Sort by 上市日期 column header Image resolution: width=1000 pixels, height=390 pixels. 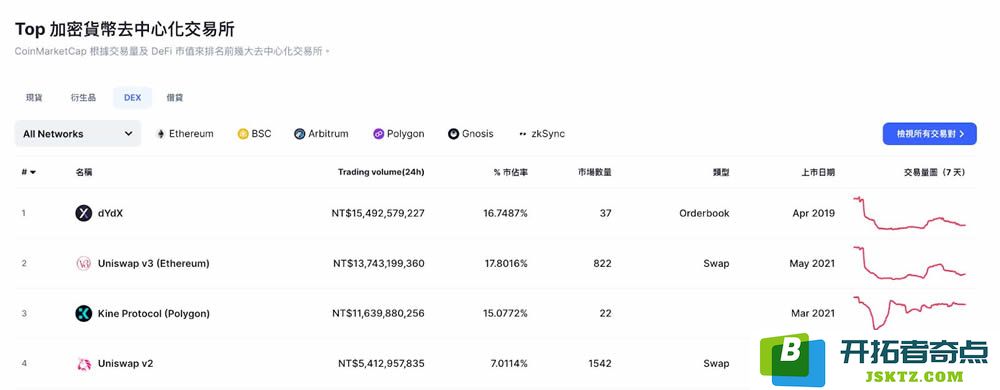818,172
